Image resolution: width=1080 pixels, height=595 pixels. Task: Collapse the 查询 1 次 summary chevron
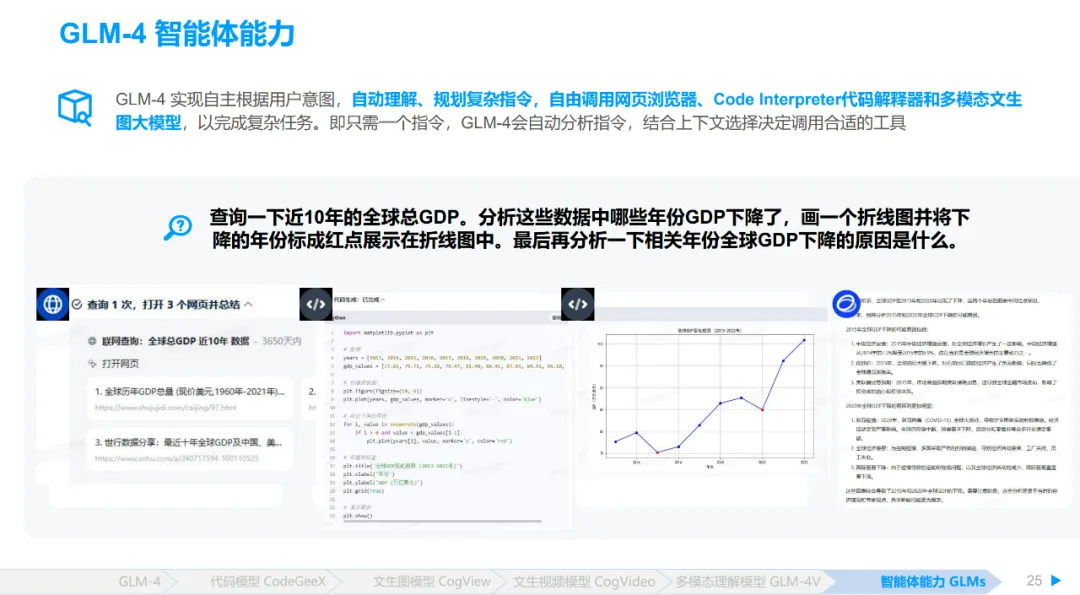[x=249, y=304]
